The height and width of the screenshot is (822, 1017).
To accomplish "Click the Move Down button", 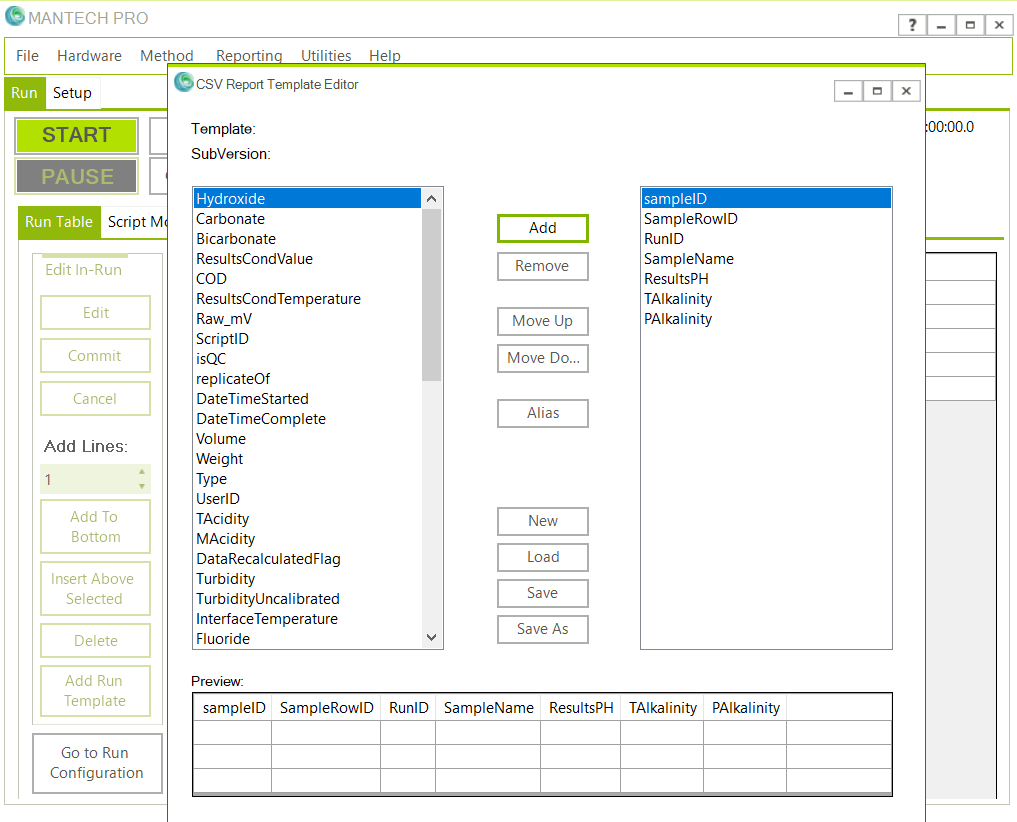I will click(x=543, y=358).
